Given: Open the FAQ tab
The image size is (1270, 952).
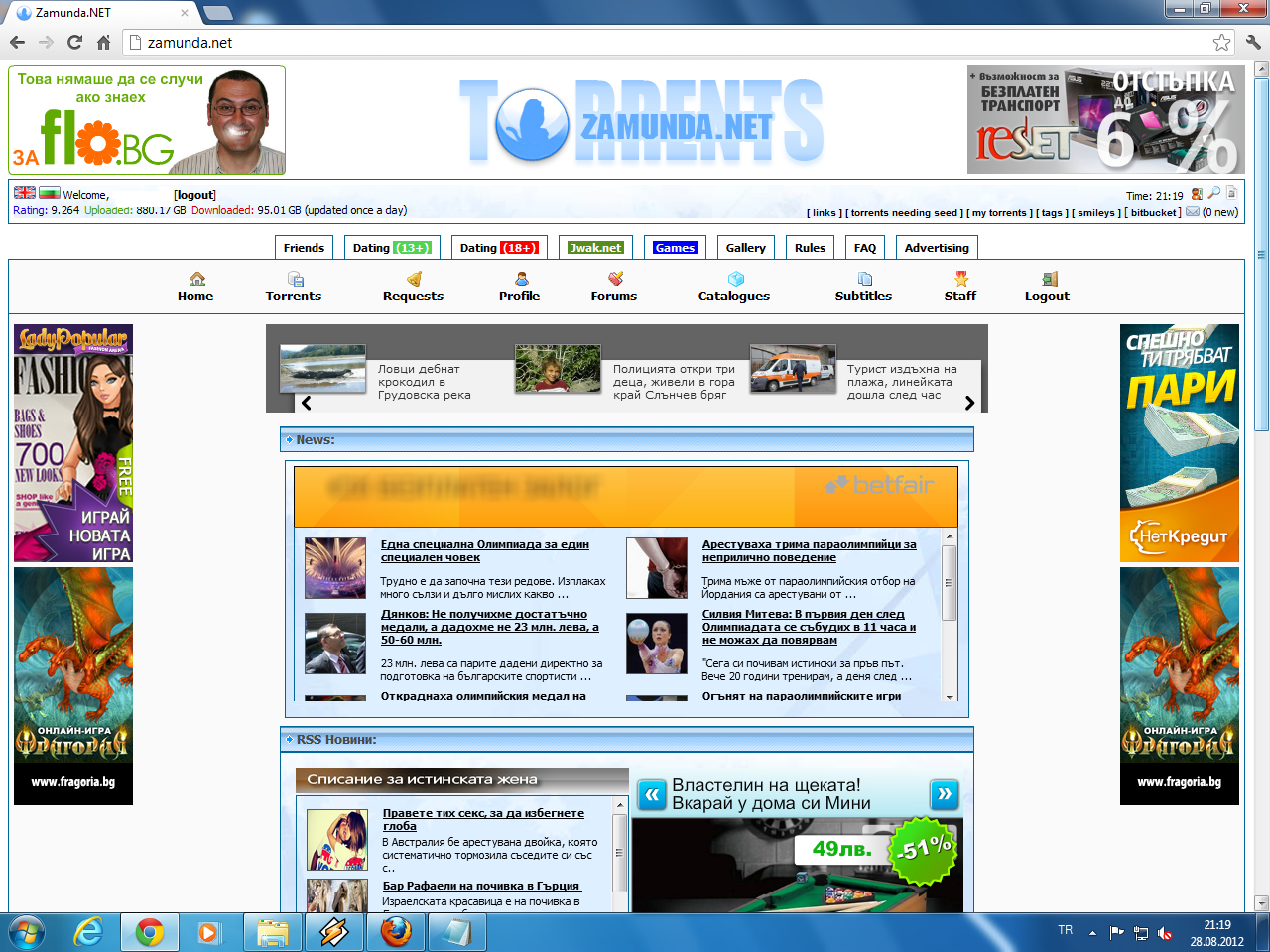Looking at the screenshot, I should [865, 248].
